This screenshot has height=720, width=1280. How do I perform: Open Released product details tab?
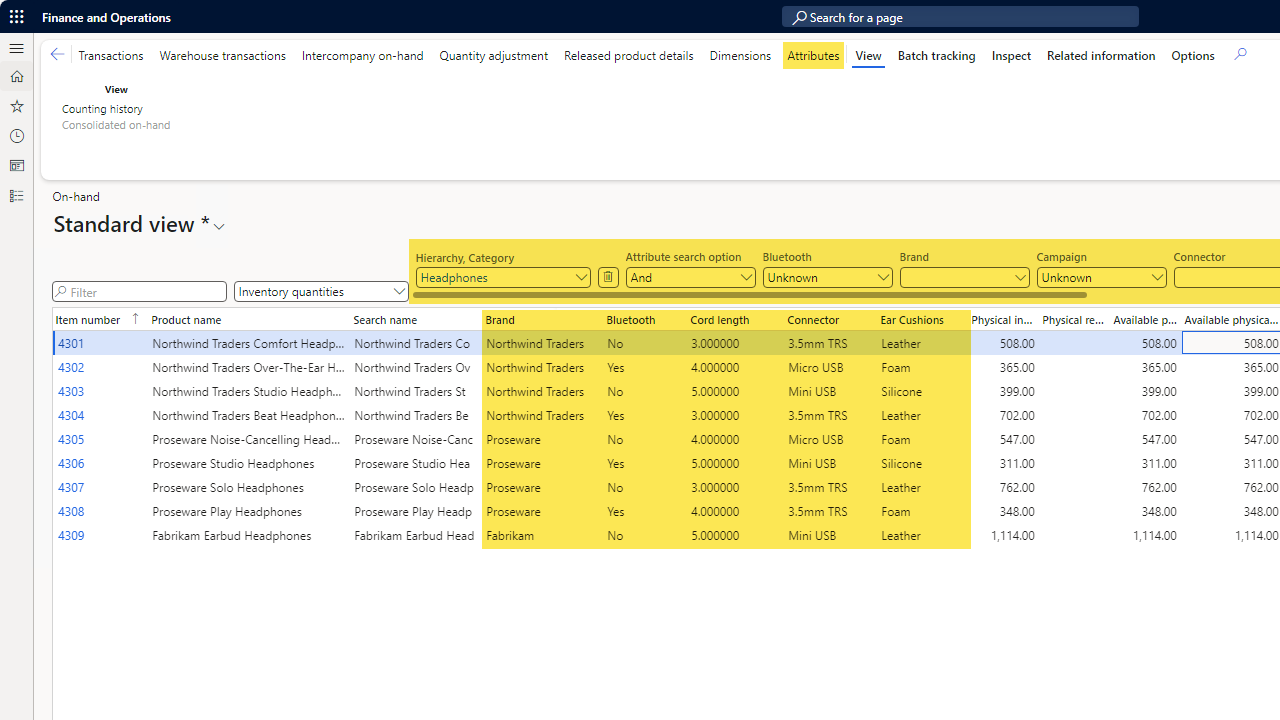(629, 56)
